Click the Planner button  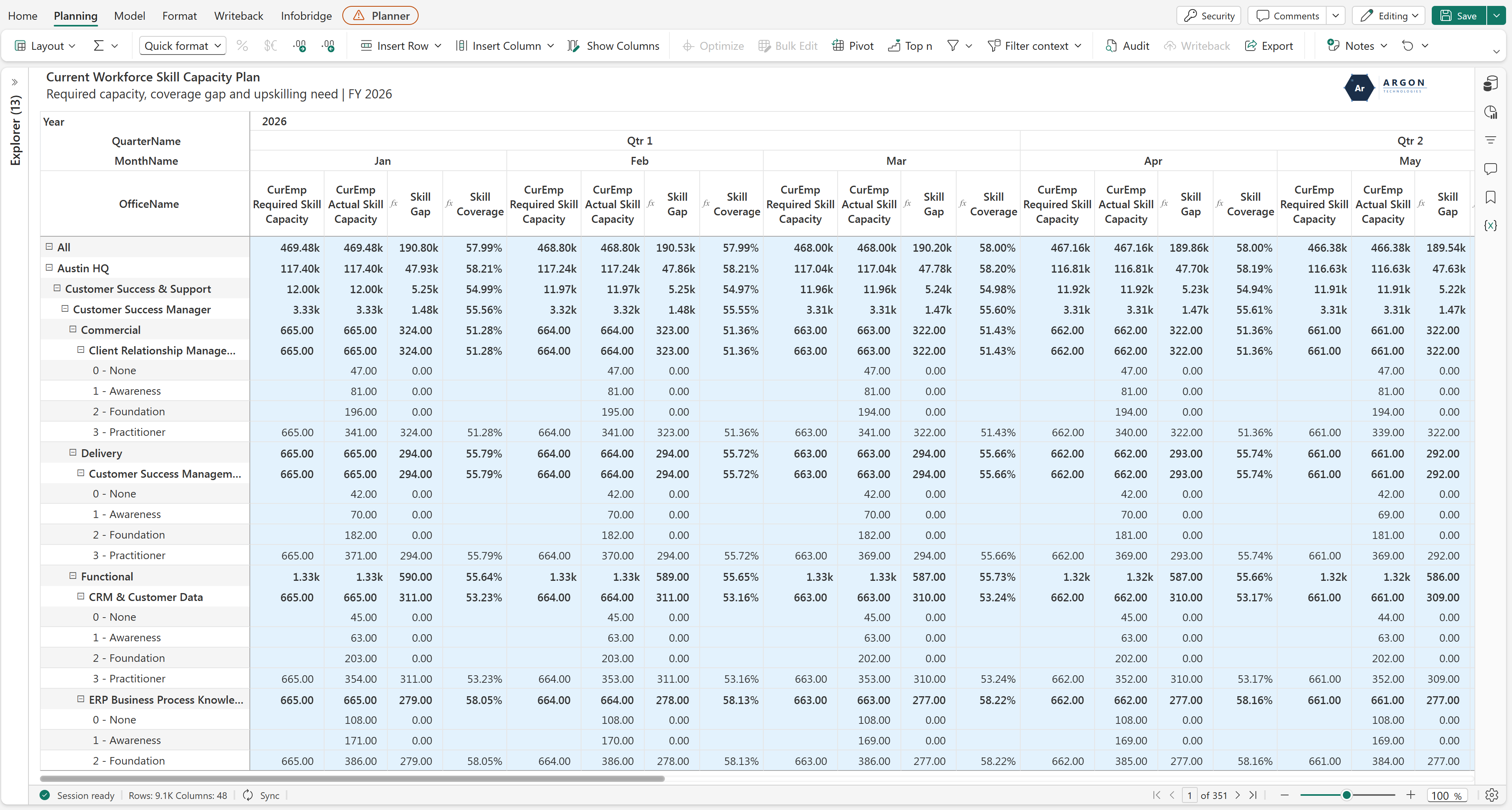click(x=380, y=16)
